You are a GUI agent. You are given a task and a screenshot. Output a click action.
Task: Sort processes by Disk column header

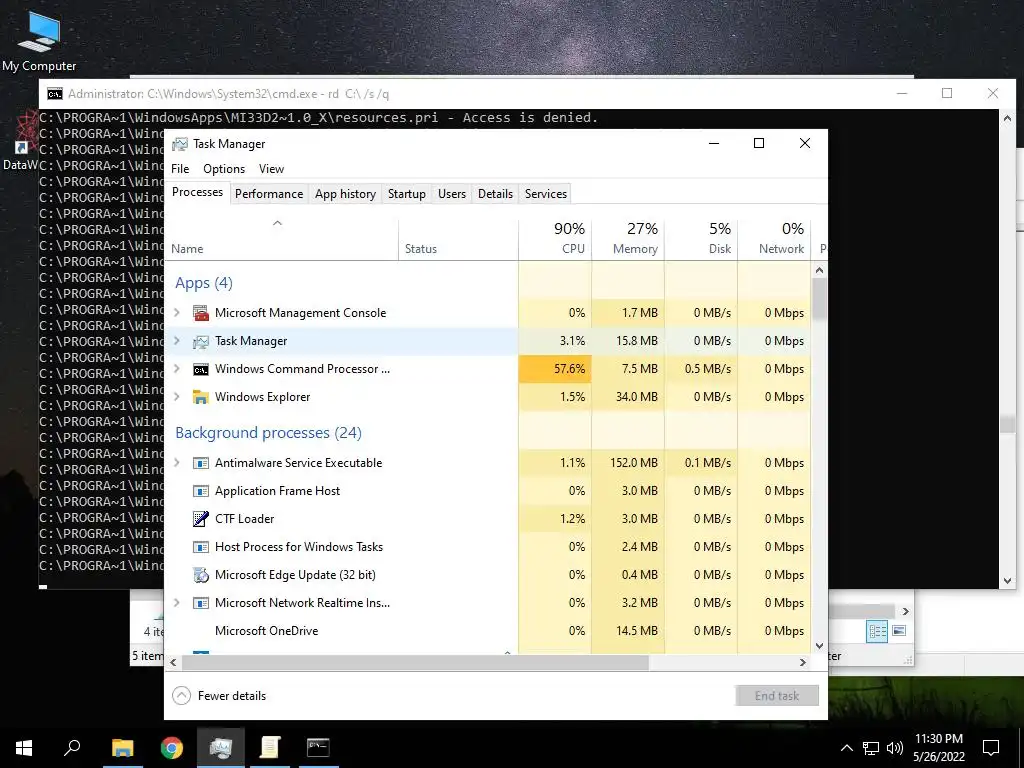point(701,239)
